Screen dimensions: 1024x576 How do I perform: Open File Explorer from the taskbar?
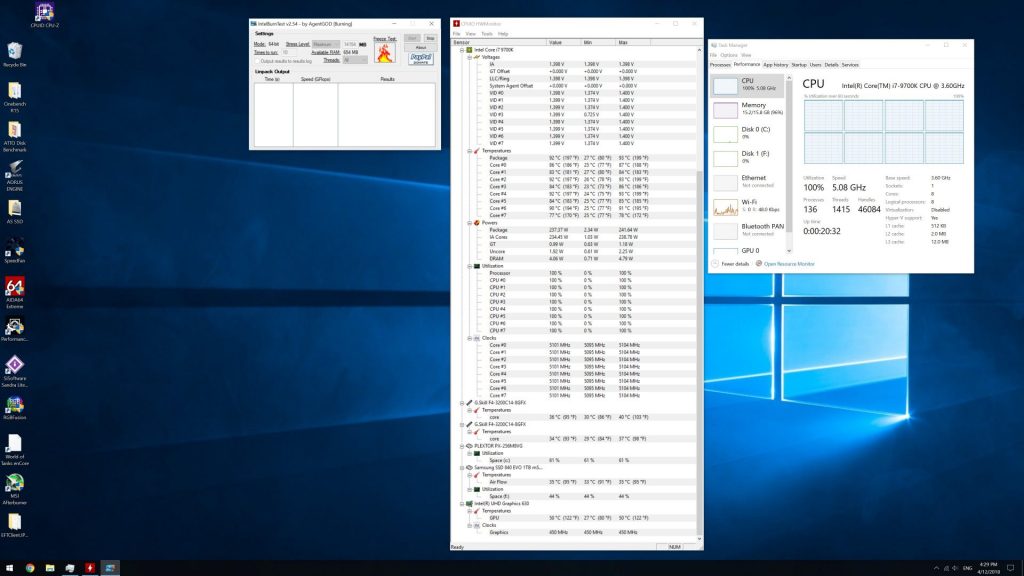click(50, 568)
